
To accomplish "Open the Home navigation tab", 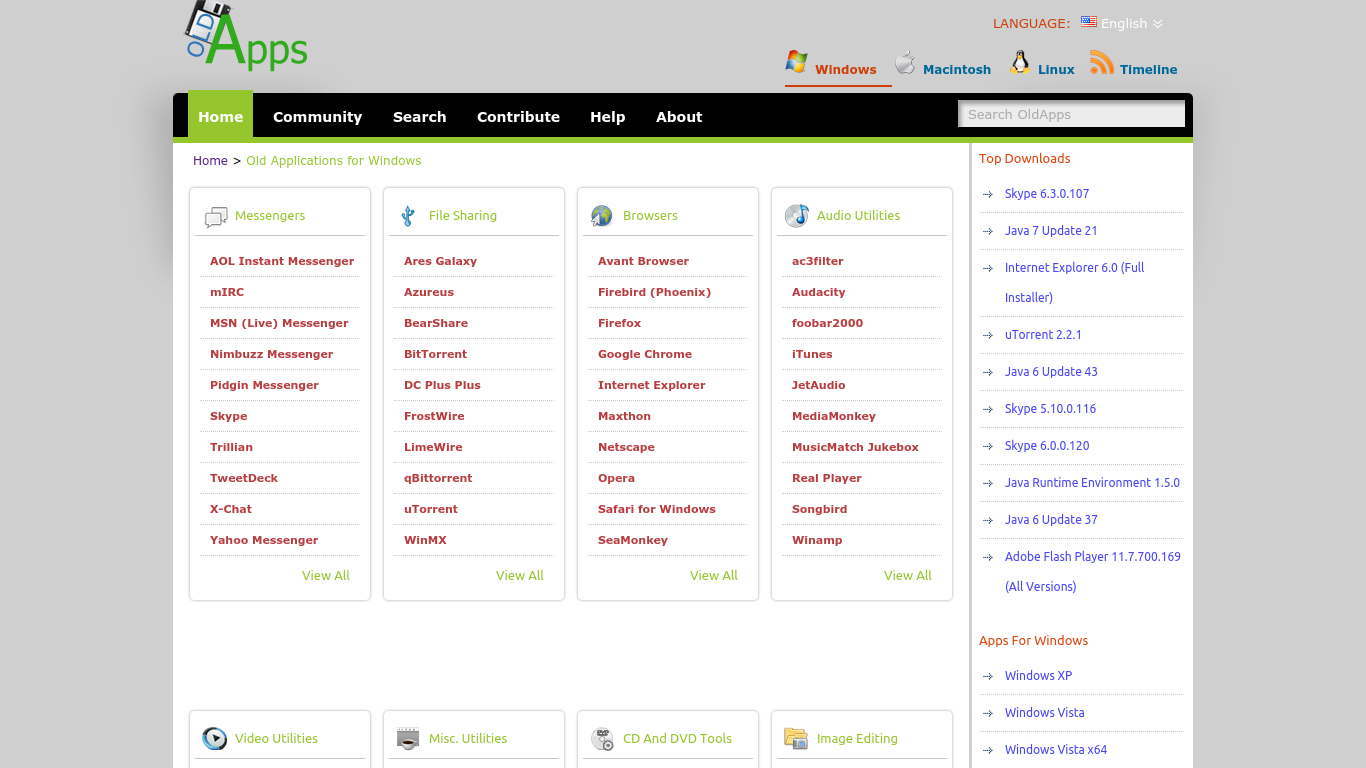I will (x=220, y=116).
